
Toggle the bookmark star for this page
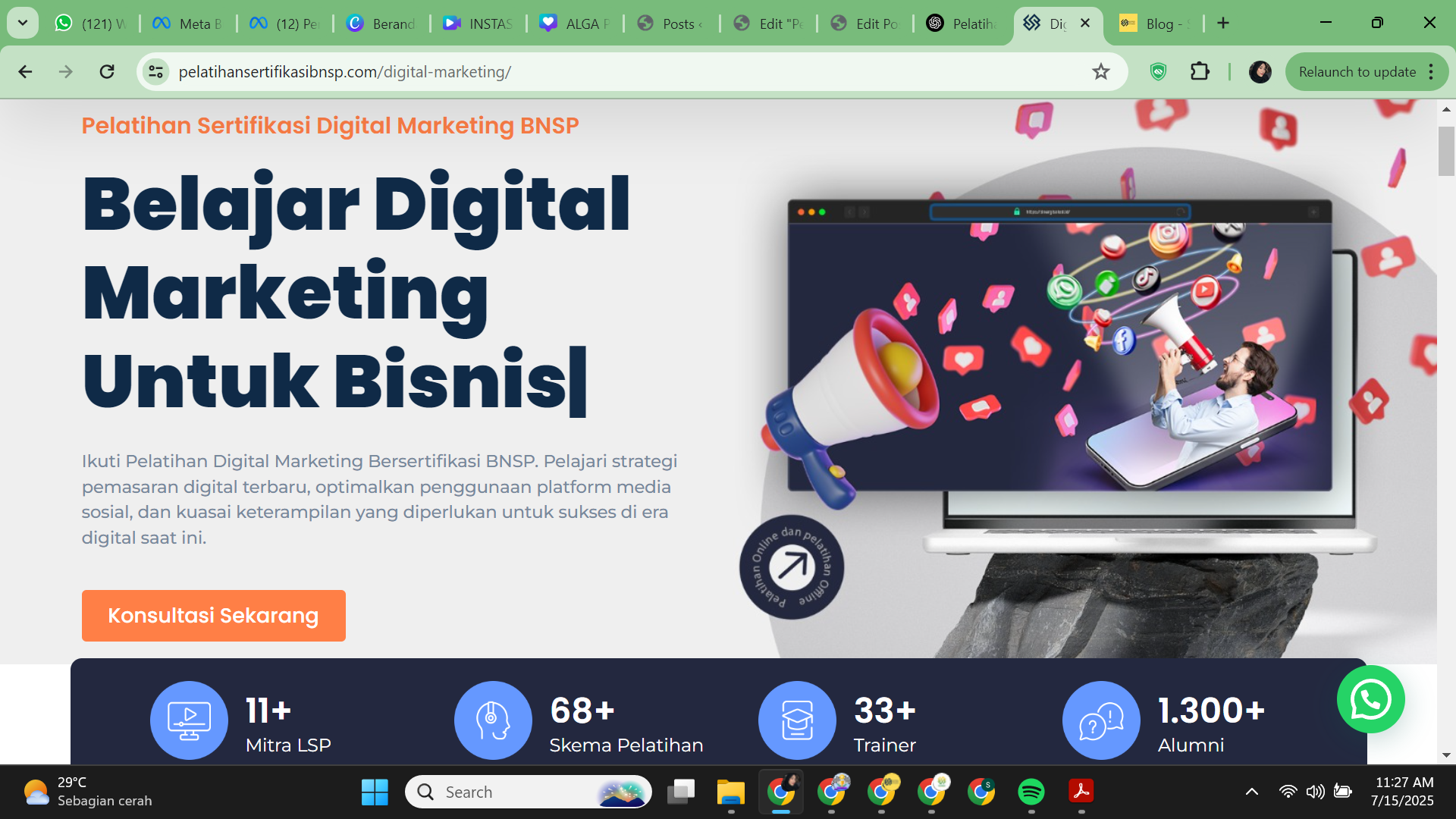click(1100, 71)
